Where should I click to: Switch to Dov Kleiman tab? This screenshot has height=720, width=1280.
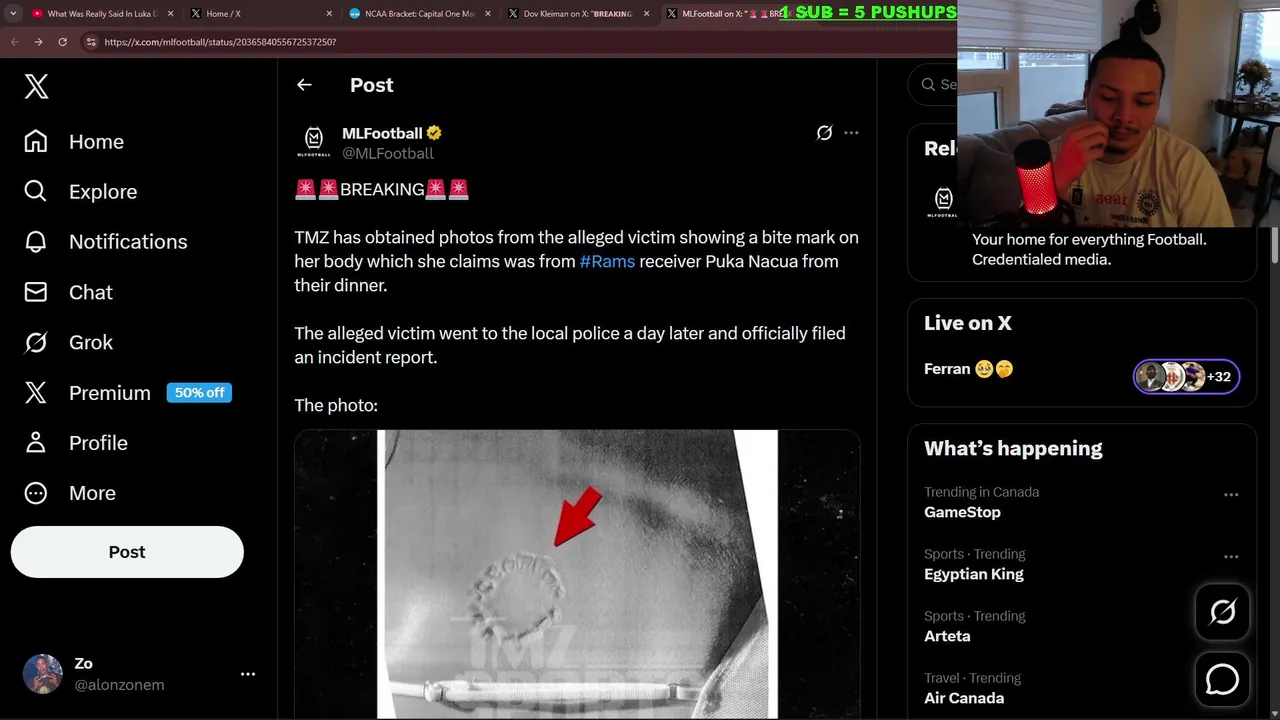pyautogui.click(x=578, y=14)
